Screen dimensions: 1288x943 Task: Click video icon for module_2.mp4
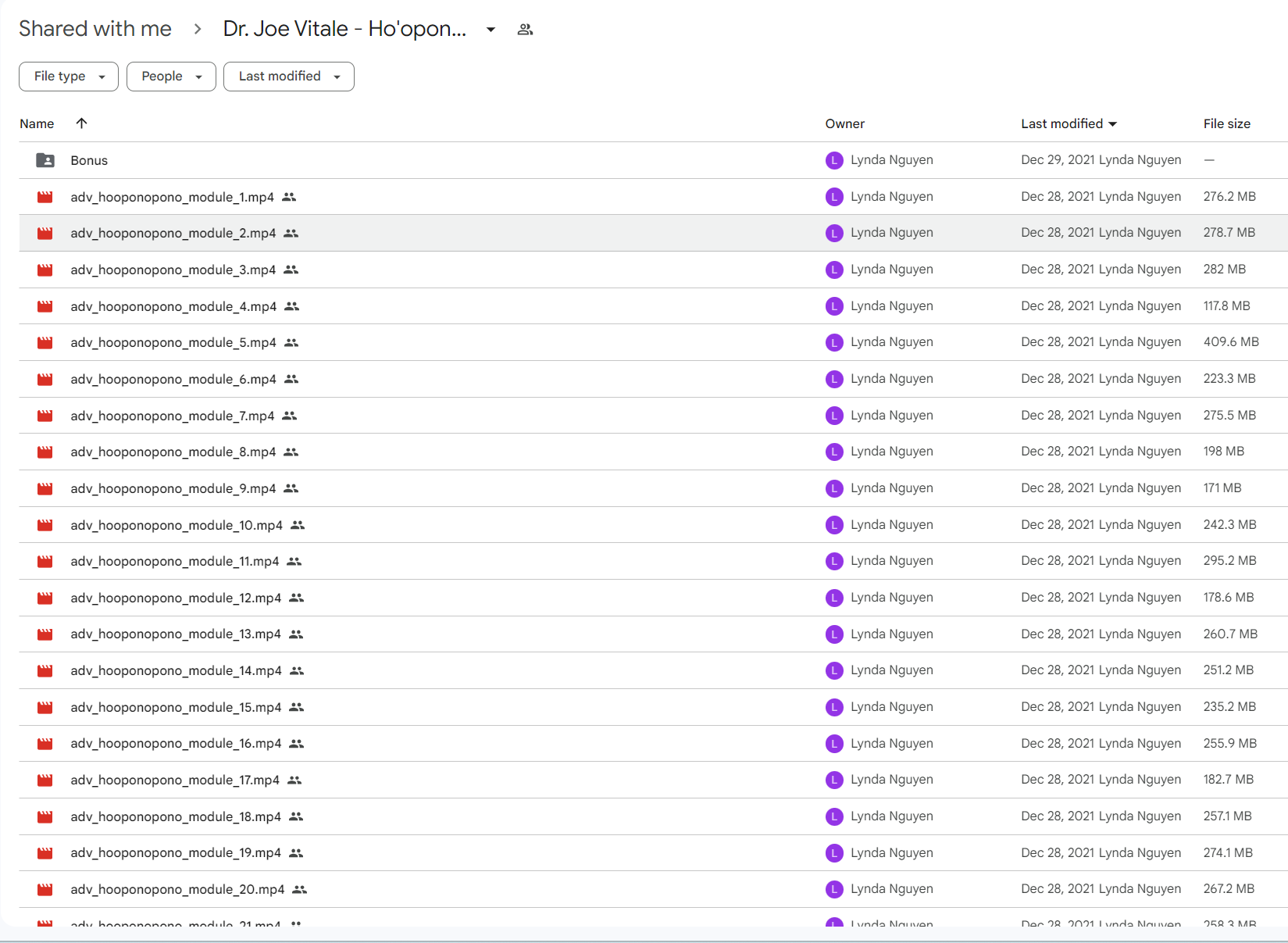tap(45, 233)
